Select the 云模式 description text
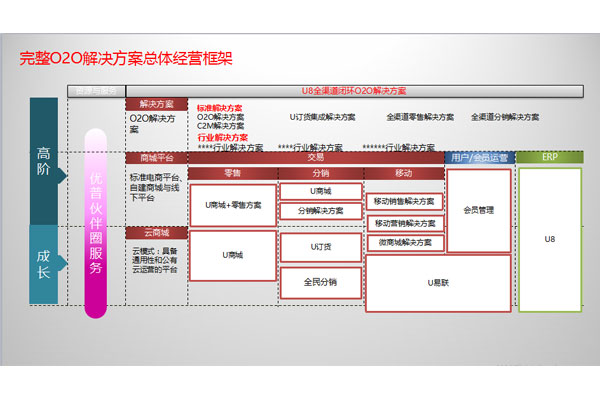Screen dimensions: 600x400 tap(155, 260)
